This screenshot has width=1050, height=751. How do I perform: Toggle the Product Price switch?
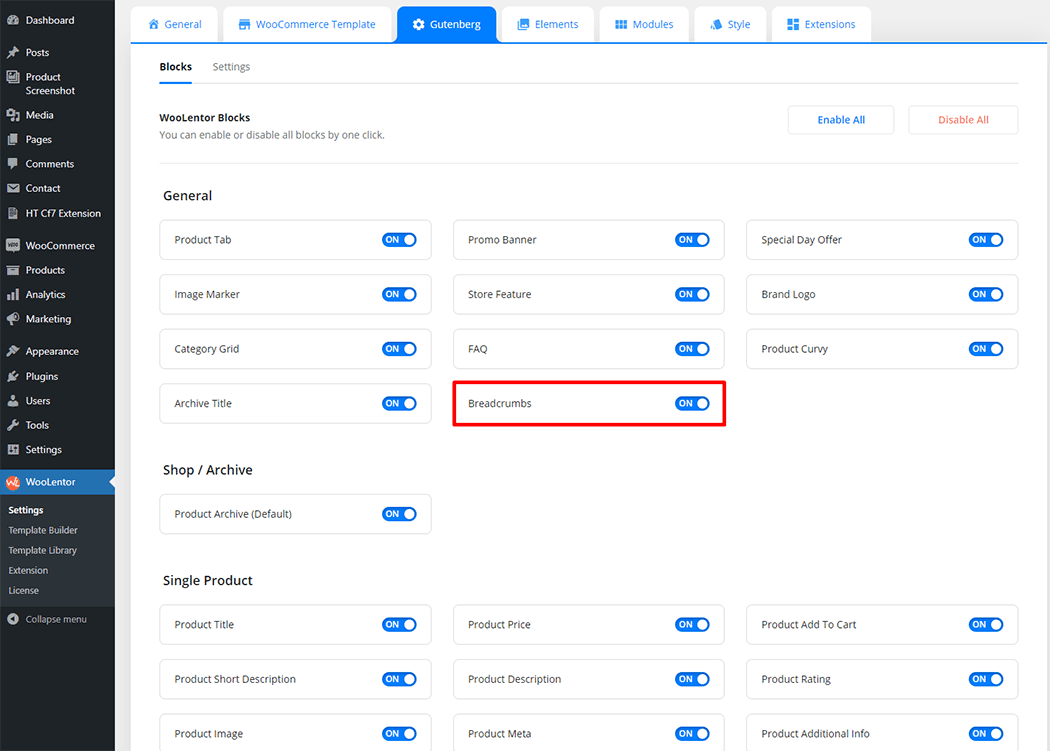[692, 624]
